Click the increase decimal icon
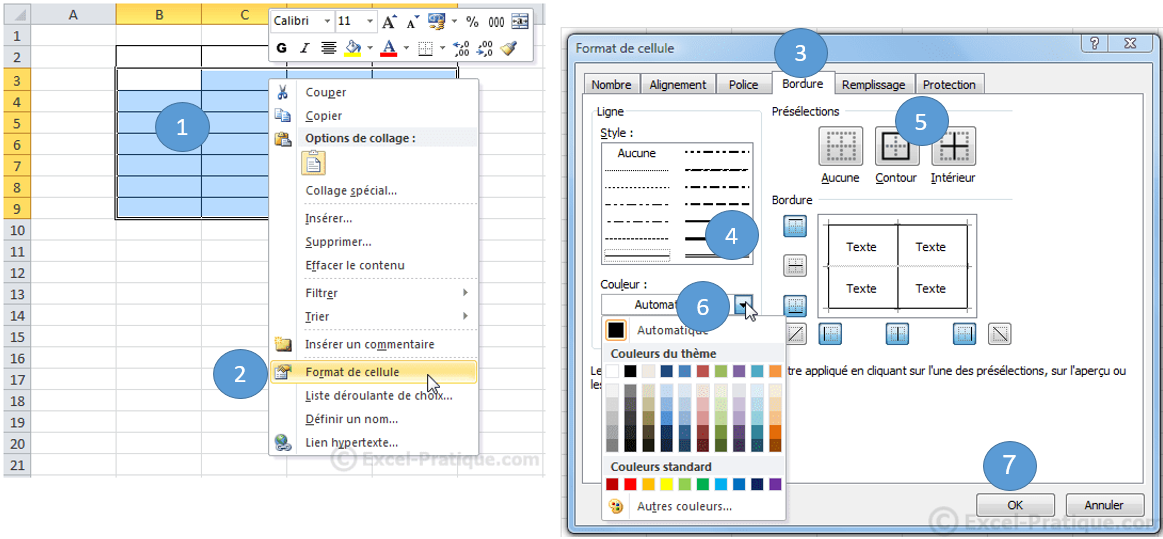This screenshot has height=539, width=1163. [461, 48]
